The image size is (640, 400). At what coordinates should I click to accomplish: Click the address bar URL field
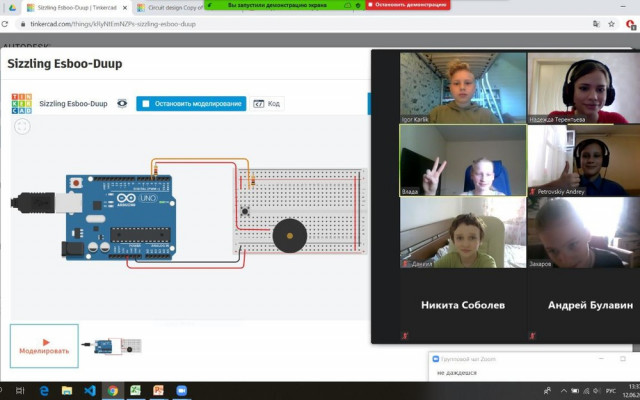click(302, 24)
